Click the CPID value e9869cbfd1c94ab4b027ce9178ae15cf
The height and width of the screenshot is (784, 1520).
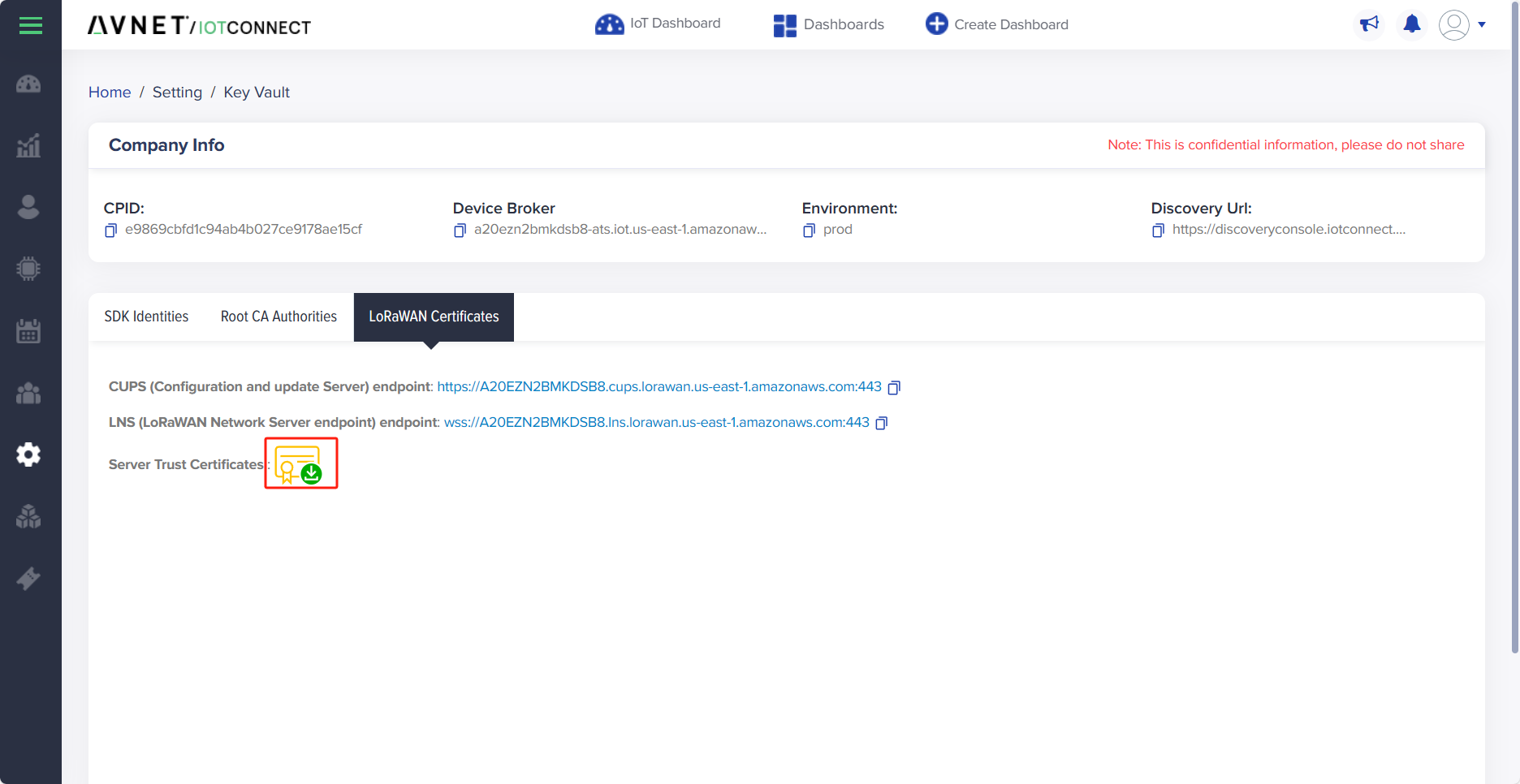pos(244,230)
